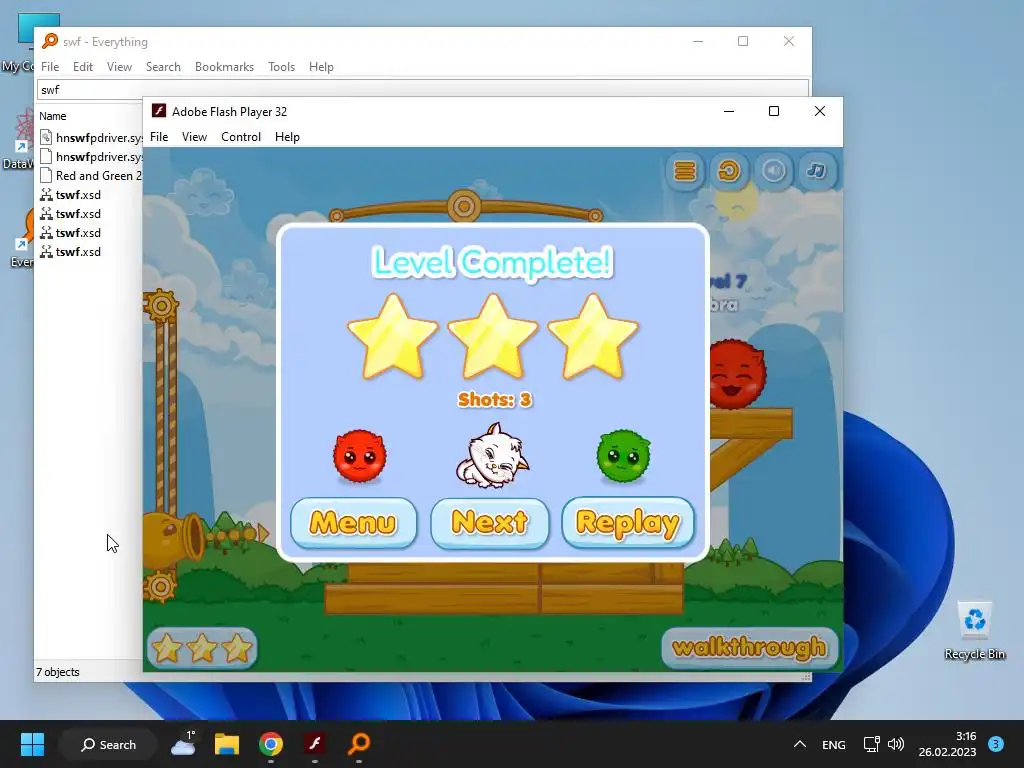Screen dimensions: 1024x768
Task: Open Everything View menu
Action: (x=120, y=67)
